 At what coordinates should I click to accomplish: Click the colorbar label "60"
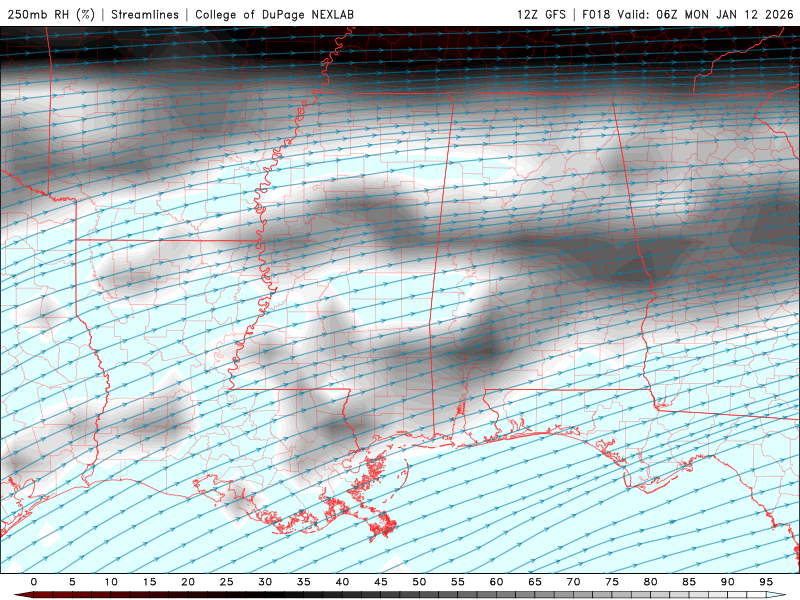[x=496, y=582]
